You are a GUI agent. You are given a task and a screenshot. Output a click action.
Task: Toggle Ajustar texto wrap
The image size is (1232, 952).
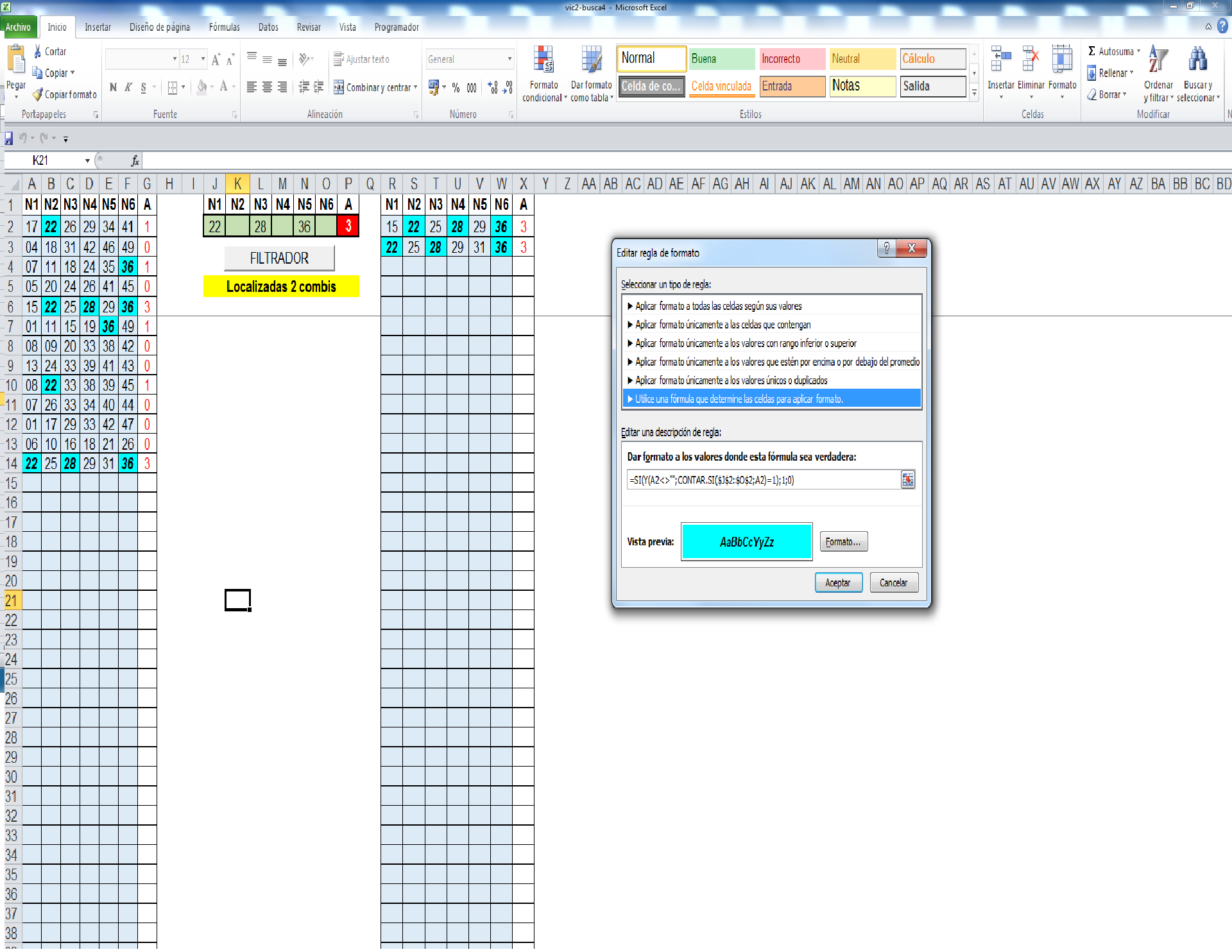(x=361, y=59)
